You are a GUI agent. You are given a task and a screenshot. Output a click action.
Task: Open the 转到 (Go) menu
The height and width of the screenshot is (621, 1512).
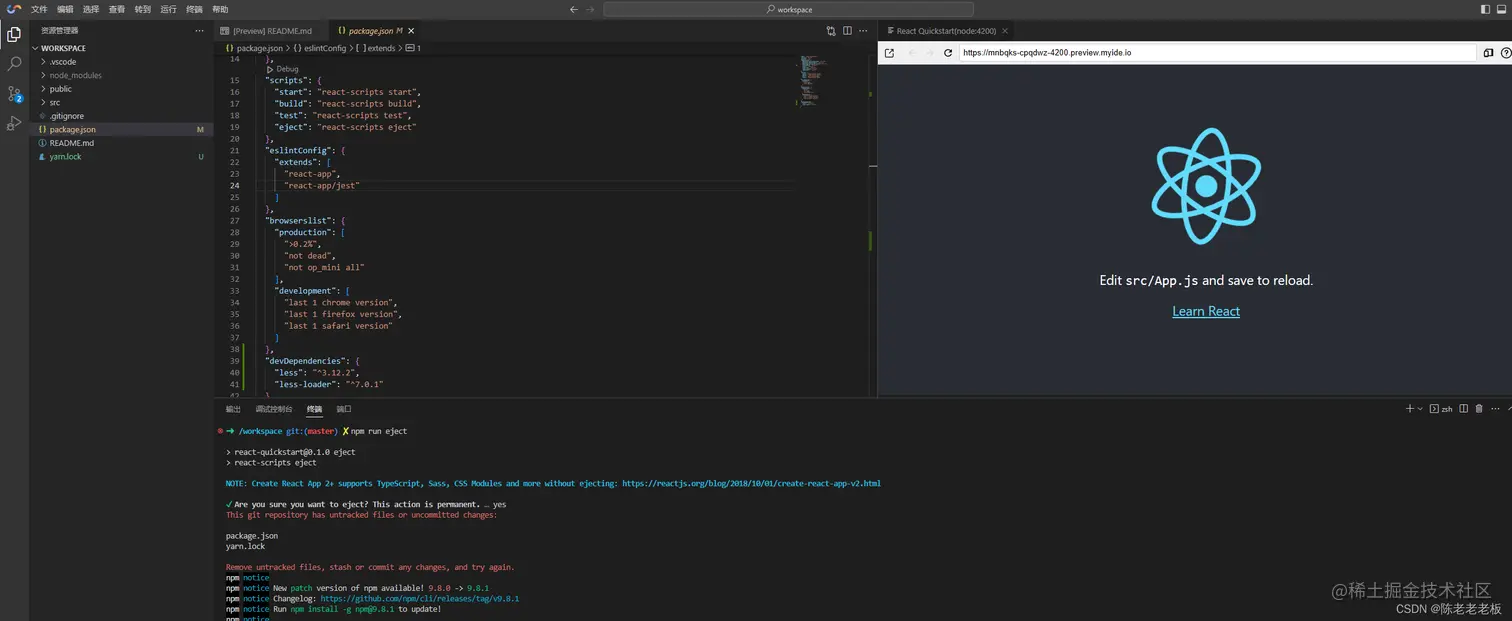point(142,9)
